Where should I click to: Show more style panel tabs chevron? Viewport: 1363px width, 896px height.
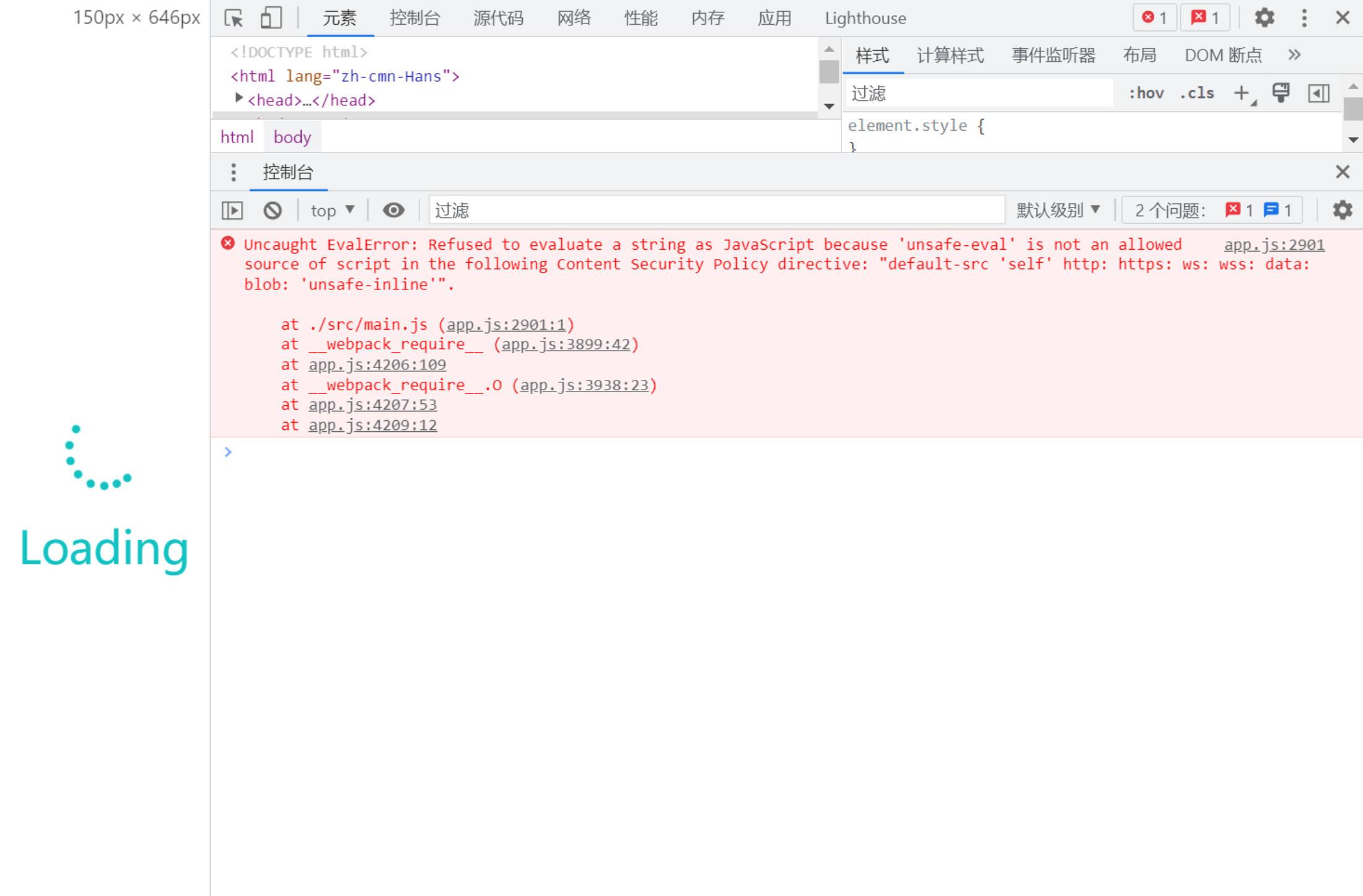[x=1294, y=55]
